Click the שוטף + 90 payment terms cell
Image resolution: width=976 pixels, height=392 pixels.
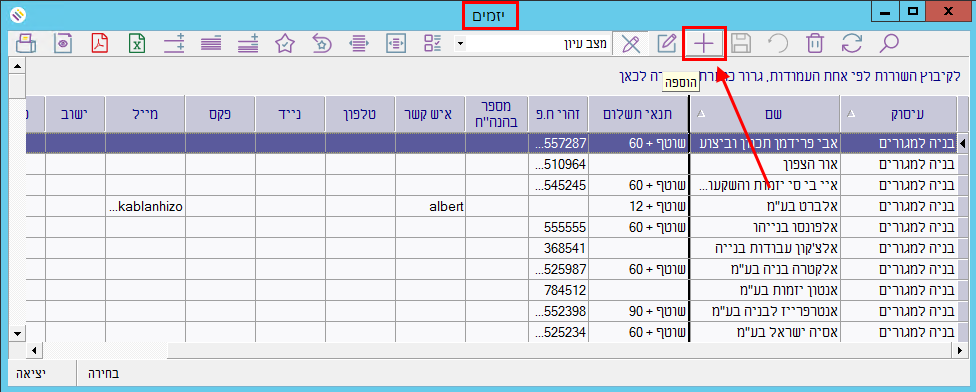pos(638,311)
